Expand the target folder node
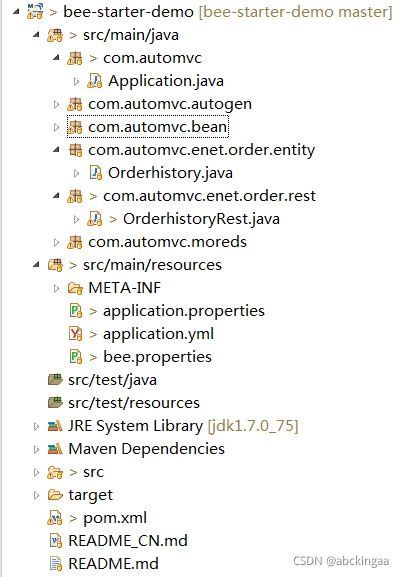Screen dimensions: 404x577 click(36, 495)
